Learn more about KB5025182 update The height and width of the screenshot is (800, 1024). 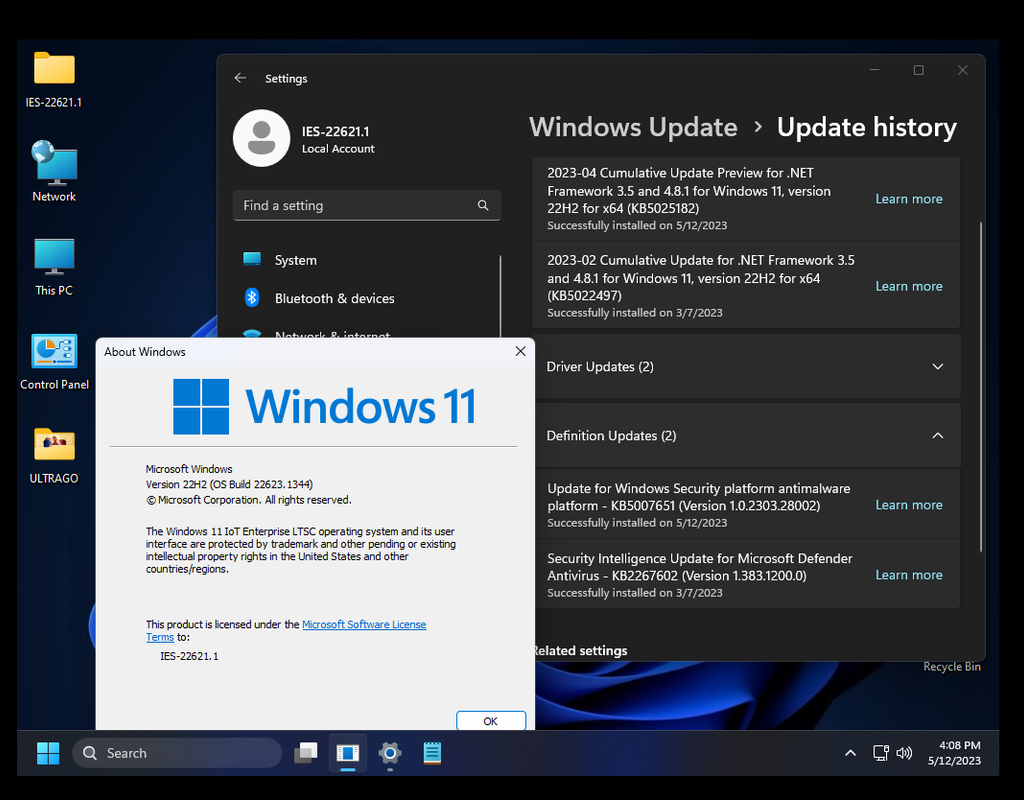[x=908, y=199]
